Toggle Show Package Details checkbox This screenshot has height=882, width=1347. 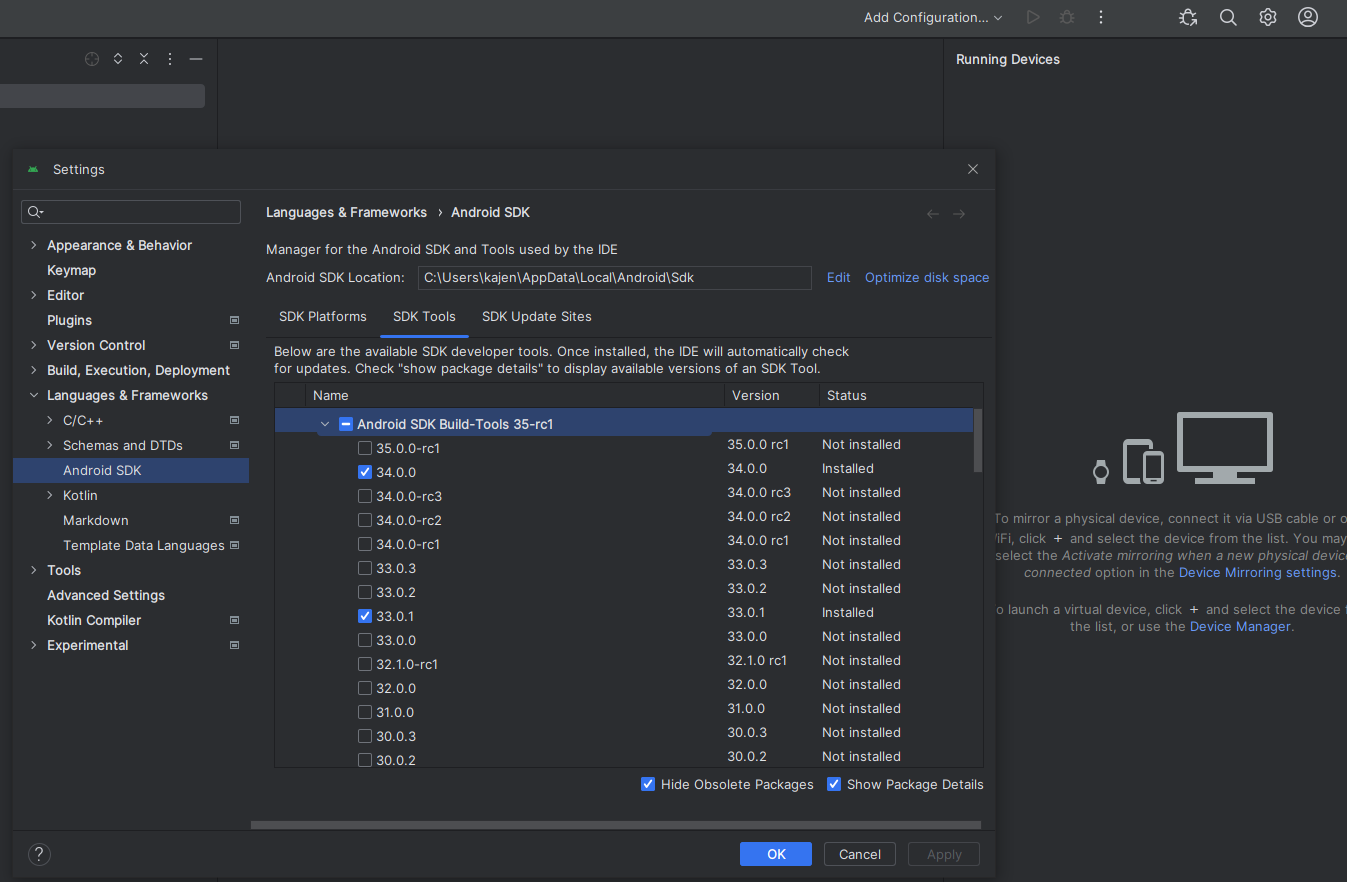click(x=834, y=784)
